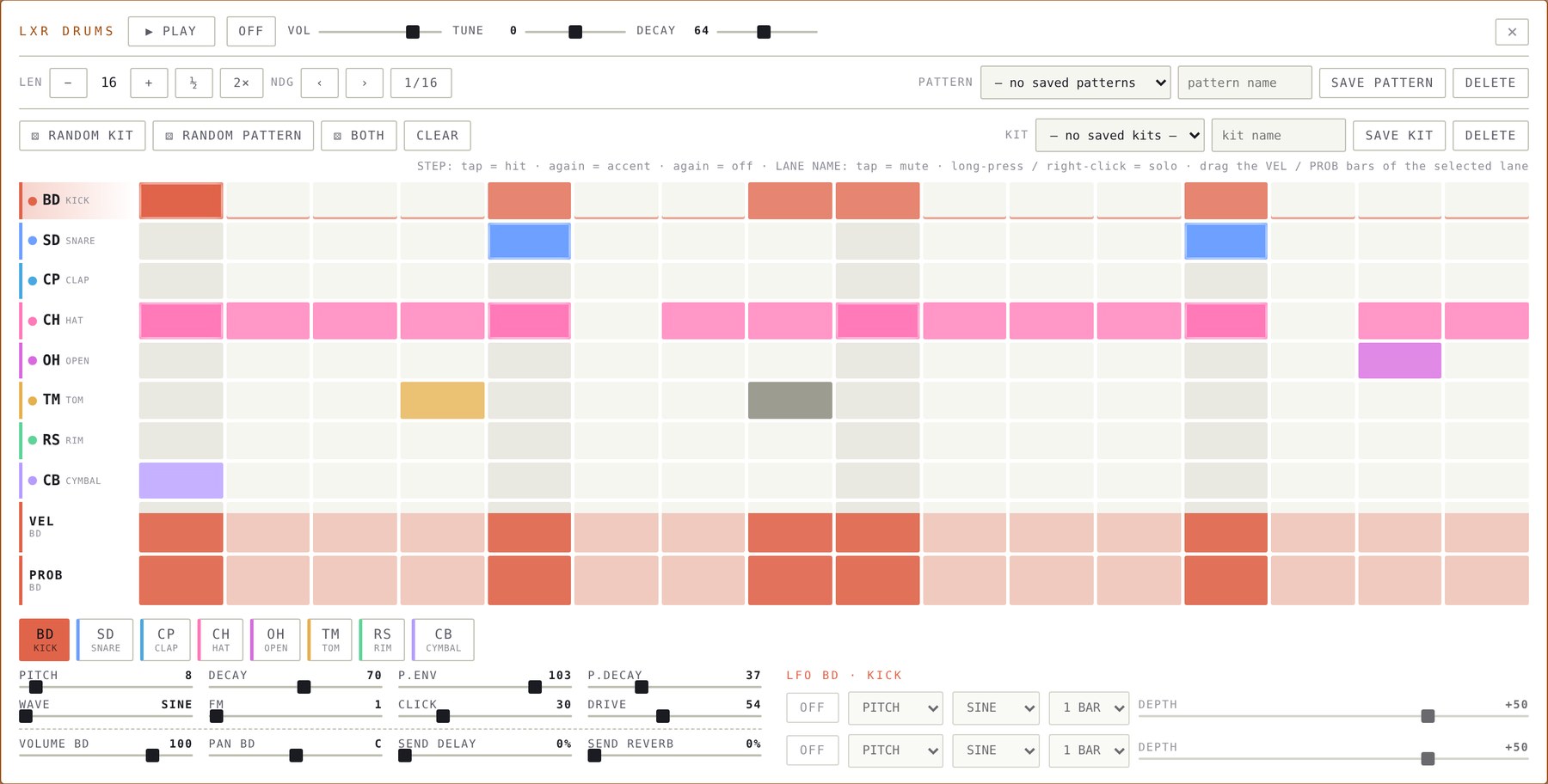Select the BD KICK instrument tab
Image resolution: width=1548 pixels, height=784 pixels.
pos(45,640)
